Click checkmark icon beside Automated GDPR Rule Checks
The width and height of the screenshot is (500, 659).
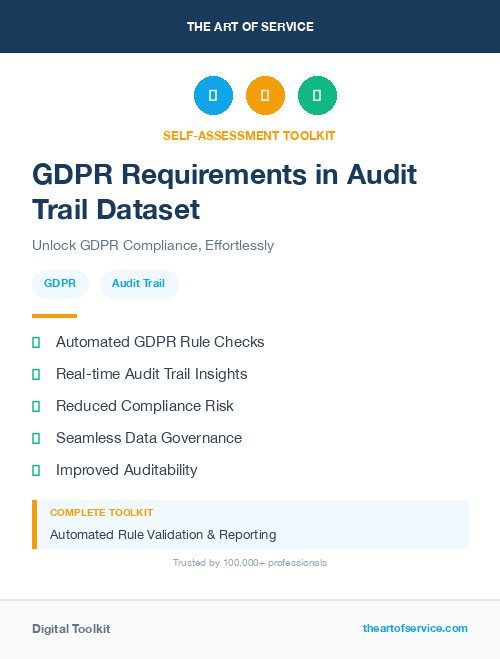click(36, 343)
